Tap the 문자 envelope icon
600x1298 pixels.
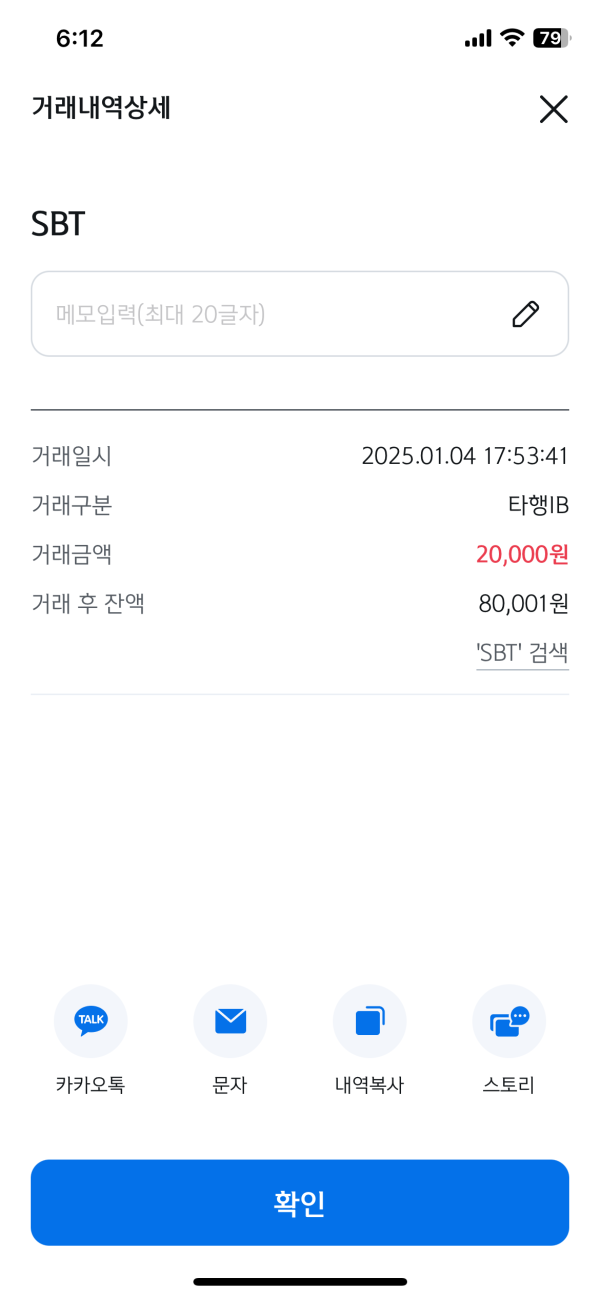[230, 1021]
